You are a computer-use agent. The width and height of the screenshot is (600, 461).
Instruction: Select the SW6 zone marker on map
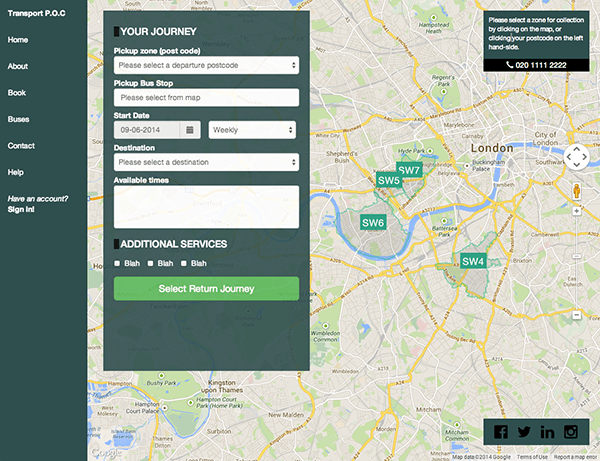[x=373, y=223]
